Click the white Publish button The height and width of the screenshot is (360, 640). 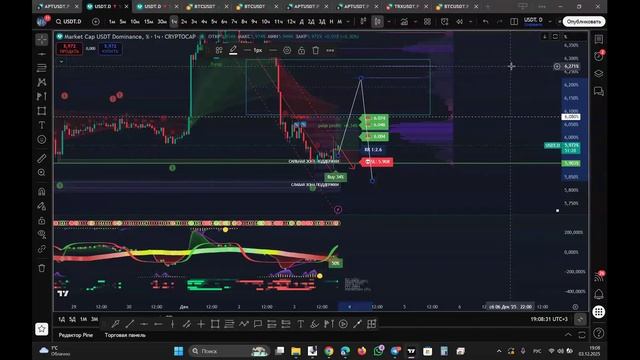pos(584,21)
